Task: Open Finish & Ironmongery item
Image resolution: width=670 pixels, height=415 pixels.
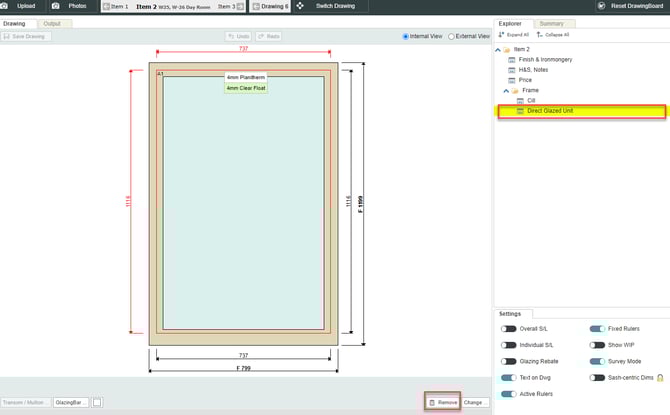Action: pos(546,59)
